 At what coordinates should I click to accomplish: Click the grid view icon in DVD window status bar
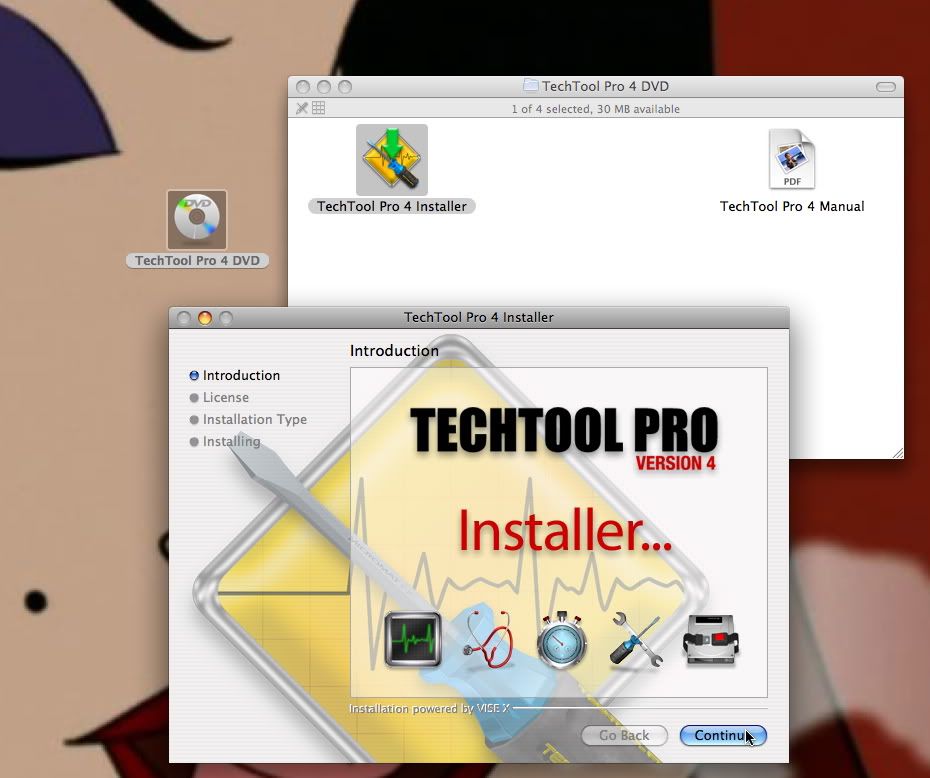(x=319, y=108)
